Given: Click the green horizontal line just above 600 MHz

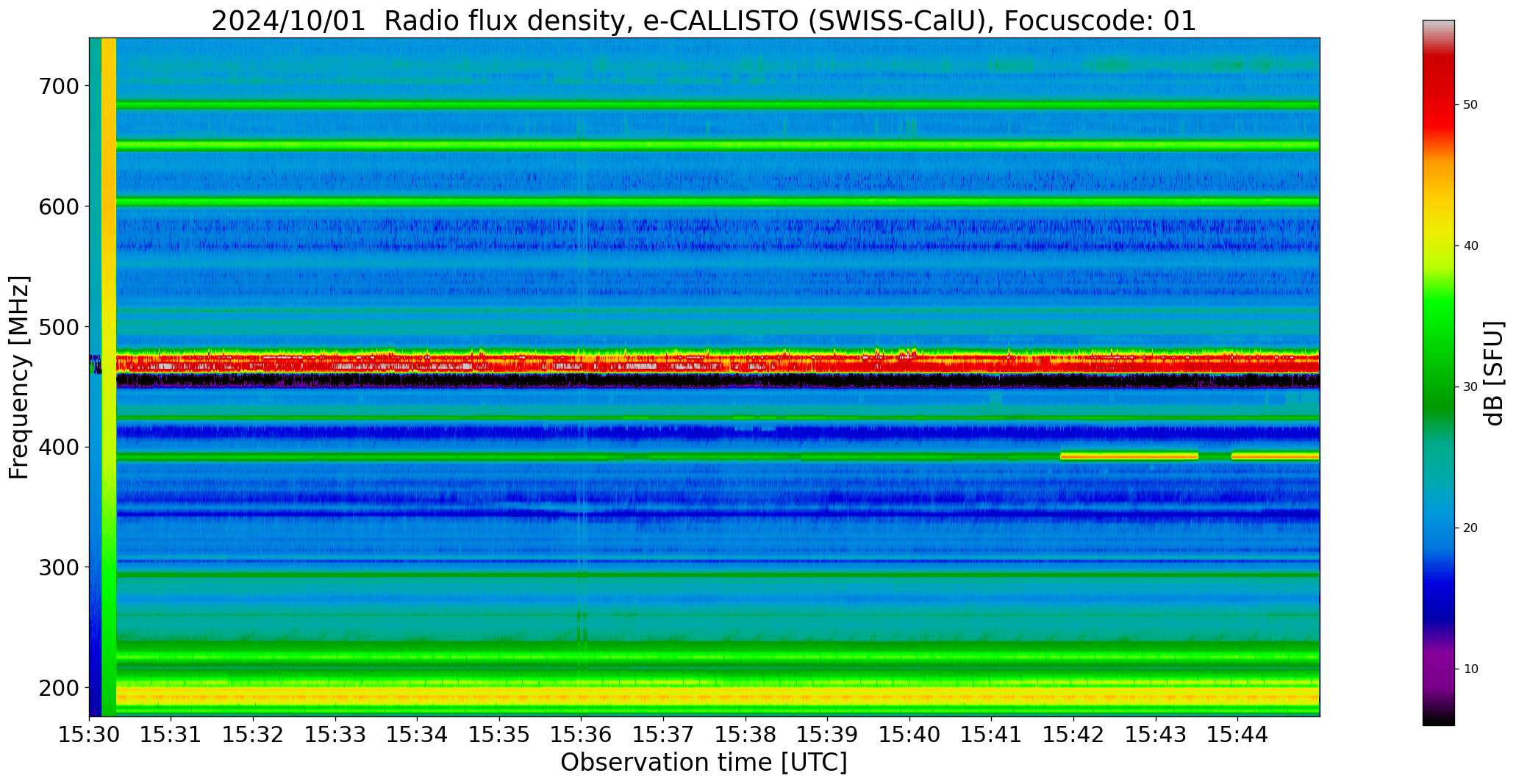Looking at the screenshot, I should 718,201.
